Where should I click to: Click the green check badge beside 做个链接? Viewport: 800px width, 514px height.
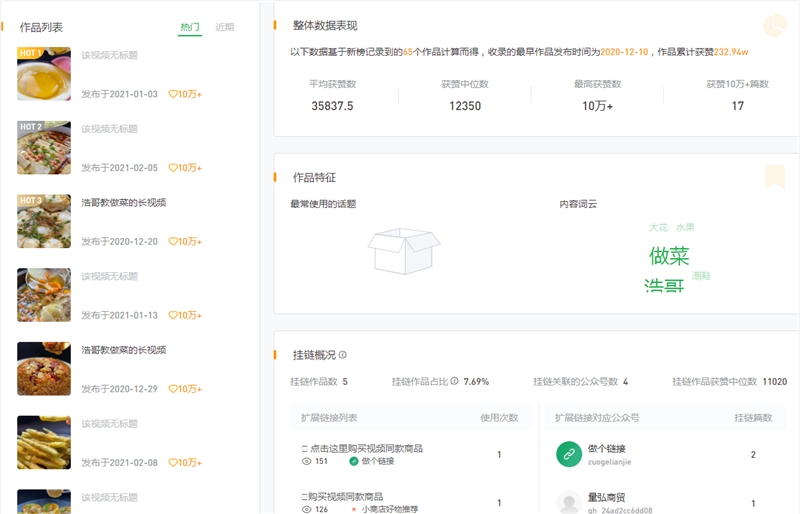coord(354,461)
